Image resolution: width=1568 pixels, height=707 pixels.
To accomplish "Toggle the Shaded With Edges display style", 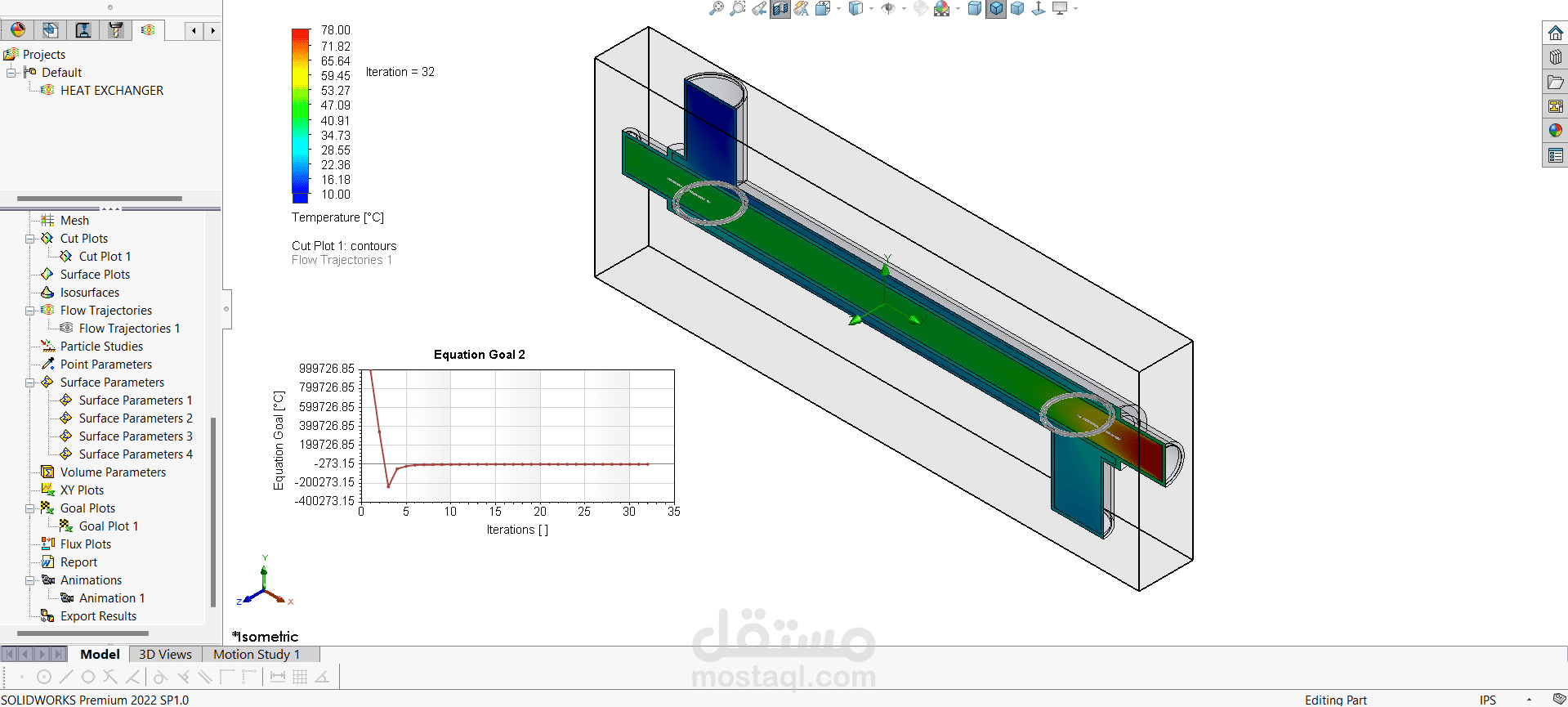I will point(996,8).
